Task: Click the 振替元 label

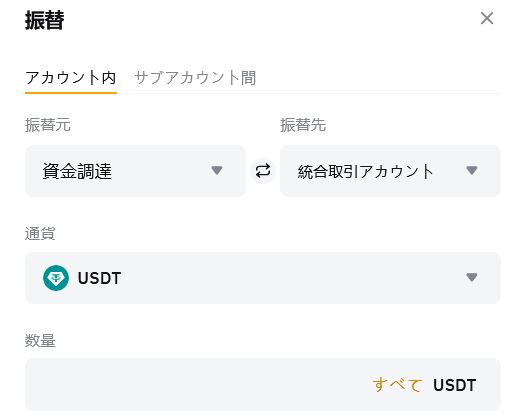Action: pos(48,125)
